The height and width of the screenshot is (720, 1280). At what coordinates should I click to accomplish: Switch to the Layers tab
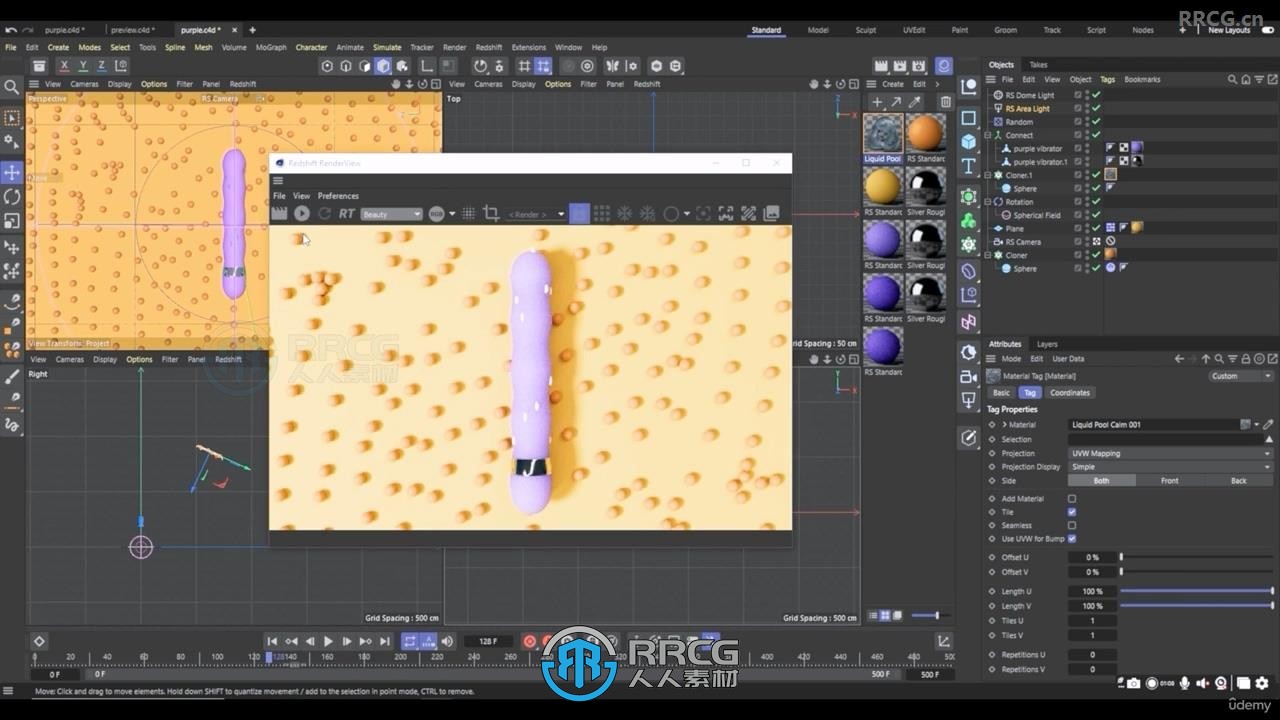click(x=1047, y=344)
